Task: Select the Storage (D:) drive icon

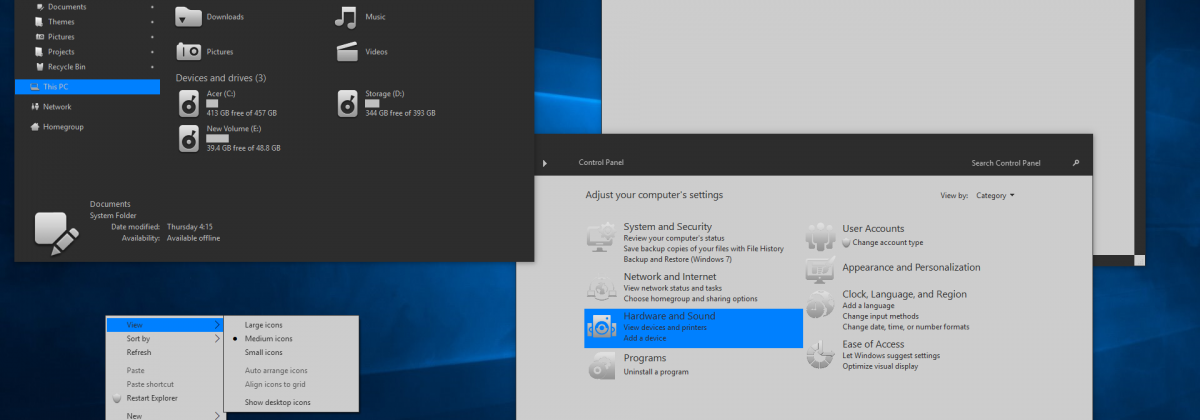Action: 347,103
